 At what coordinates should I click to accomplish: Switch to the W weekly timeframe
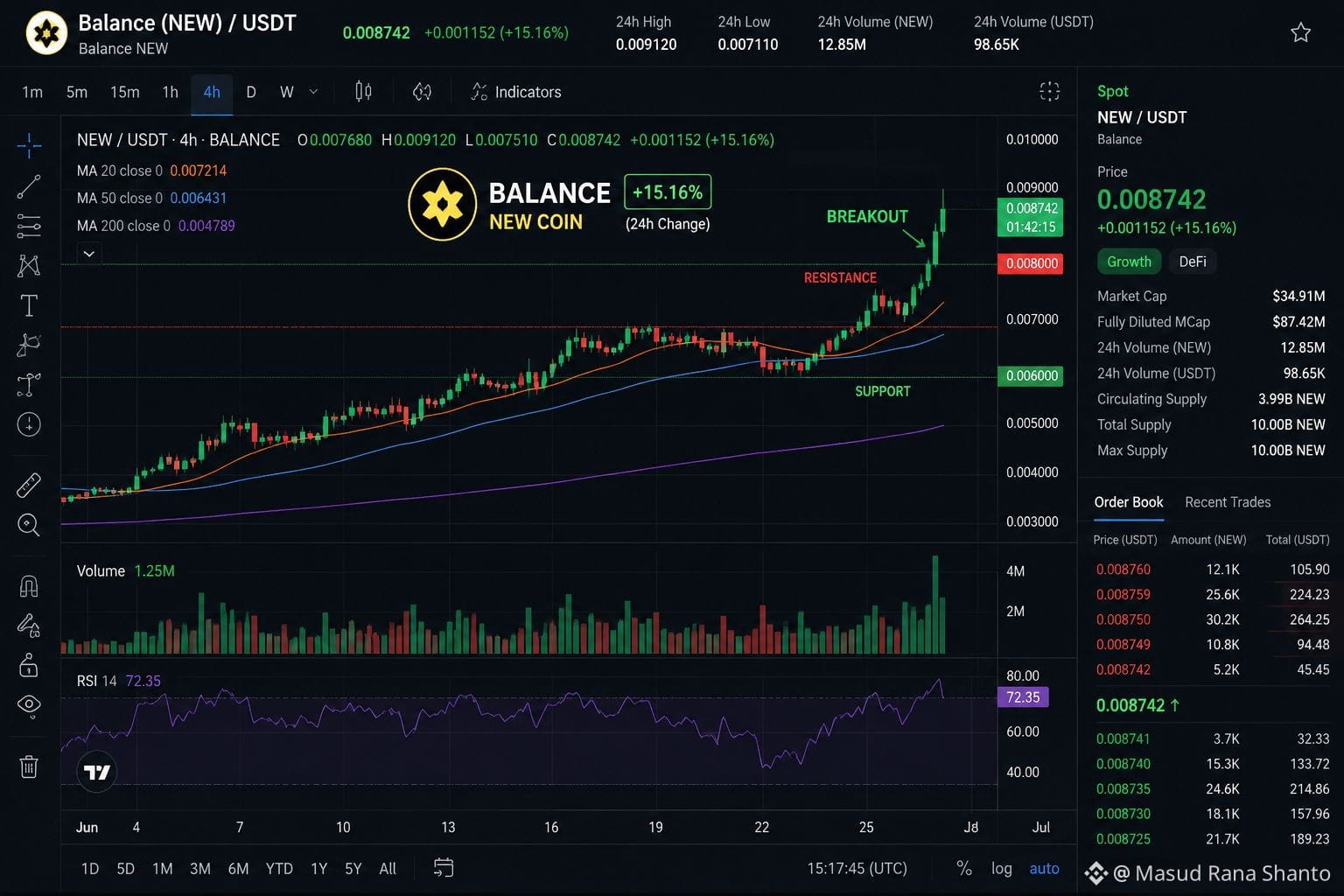[286, 92]
